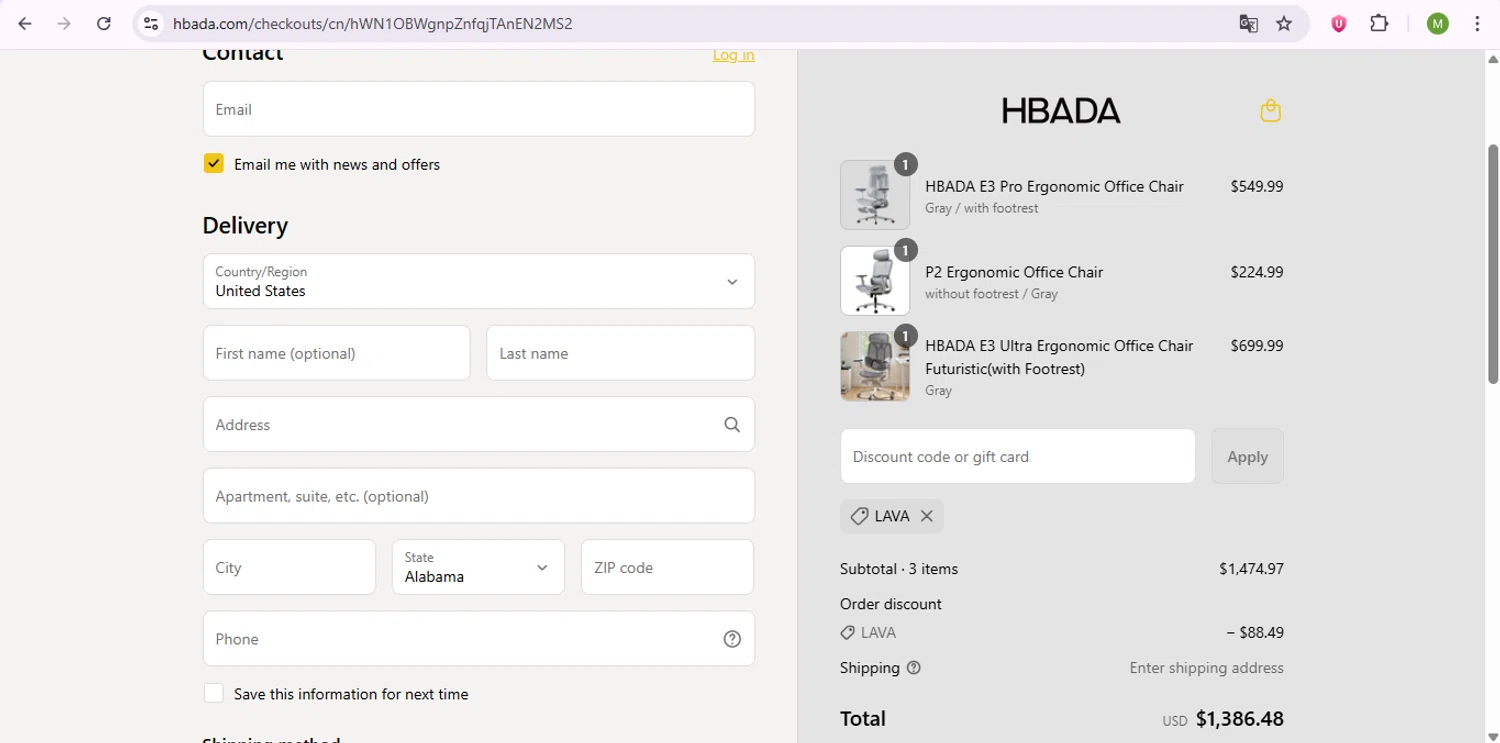Open the translate page icon

tap(1248, 24)
